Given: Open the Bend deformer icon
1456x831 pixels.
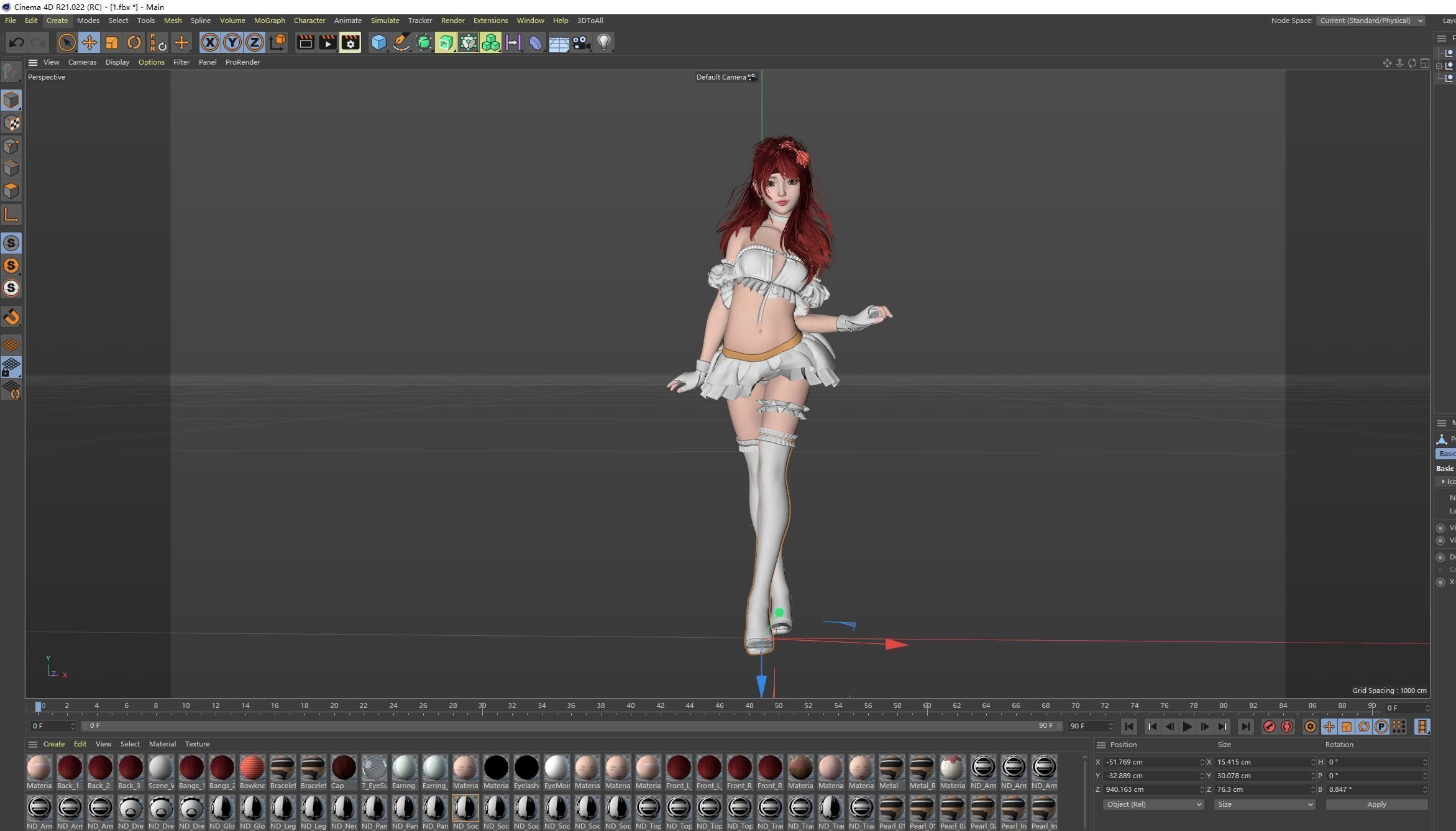Looking at the screenshot, I should pos(536,42).
